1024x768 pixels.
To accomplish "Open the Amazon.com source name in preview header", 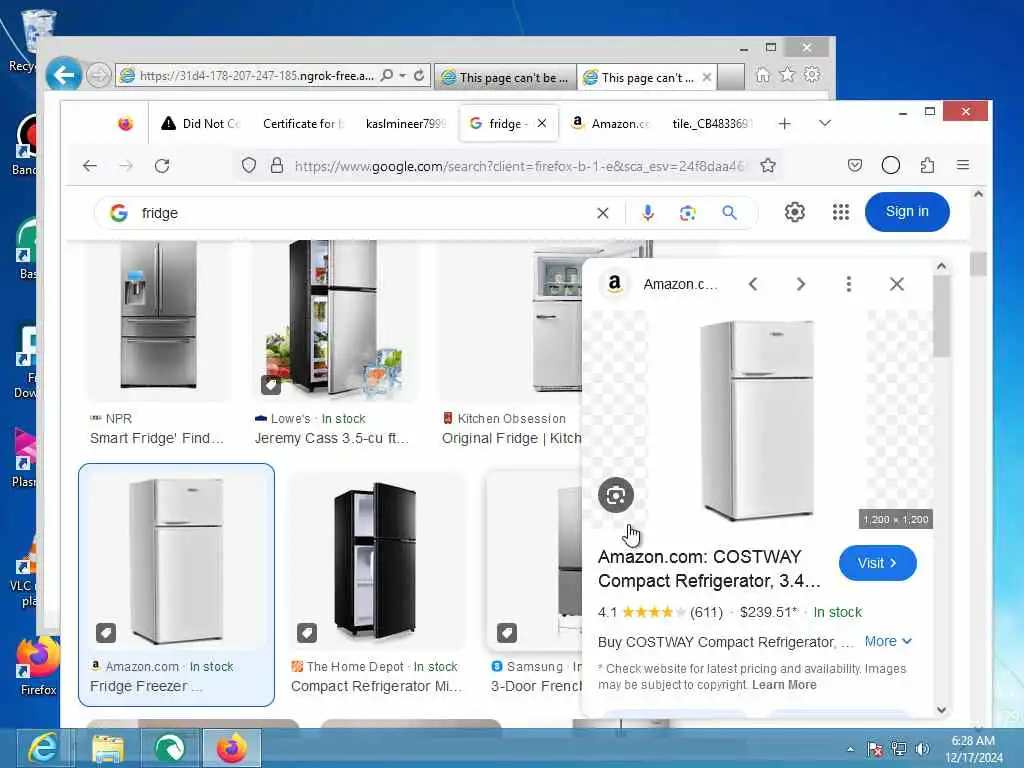I will coord(680,284).
